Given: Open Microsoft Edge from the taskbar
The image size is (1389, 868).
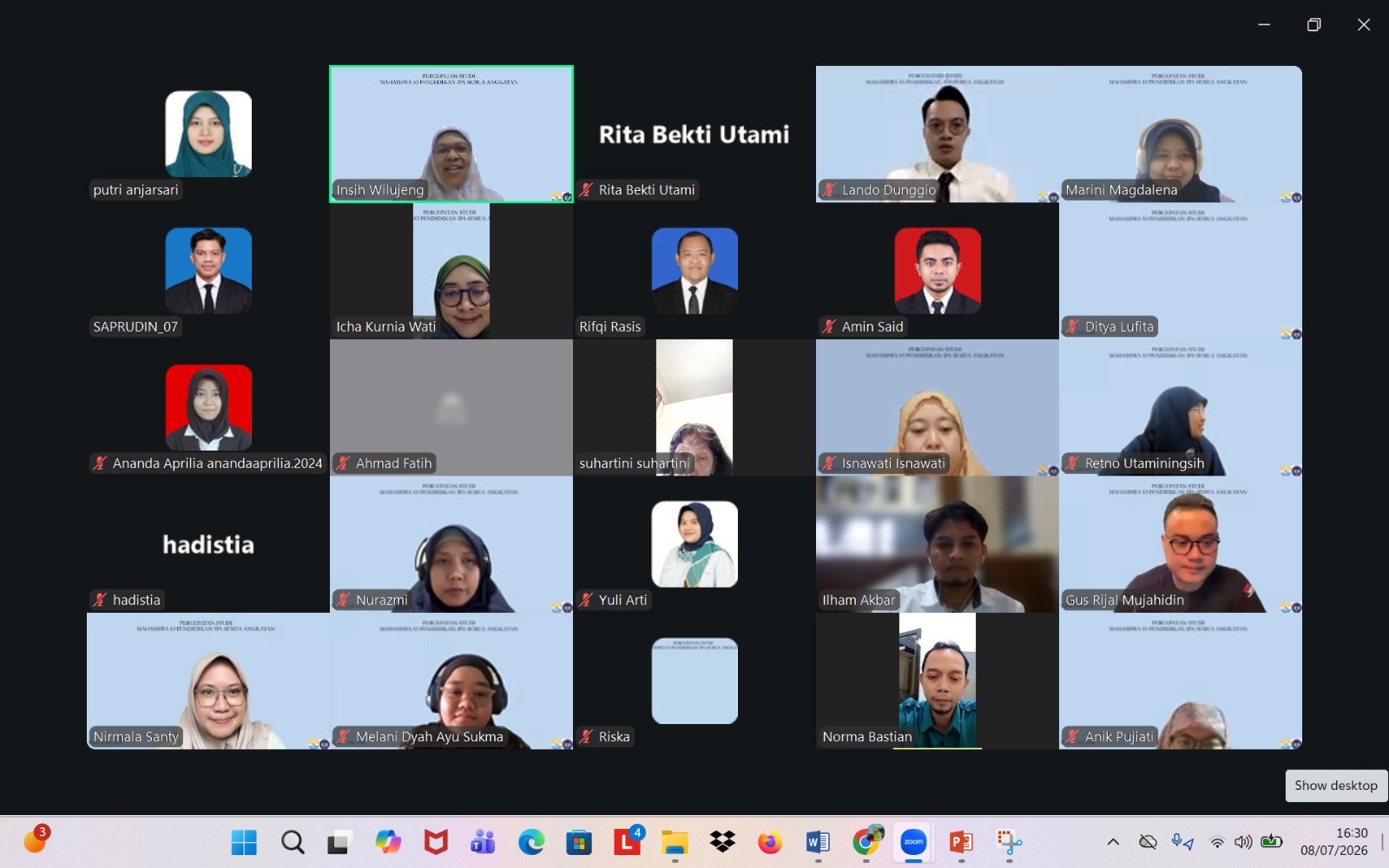Looking at the screenshot, I should (x=531, y=842).
